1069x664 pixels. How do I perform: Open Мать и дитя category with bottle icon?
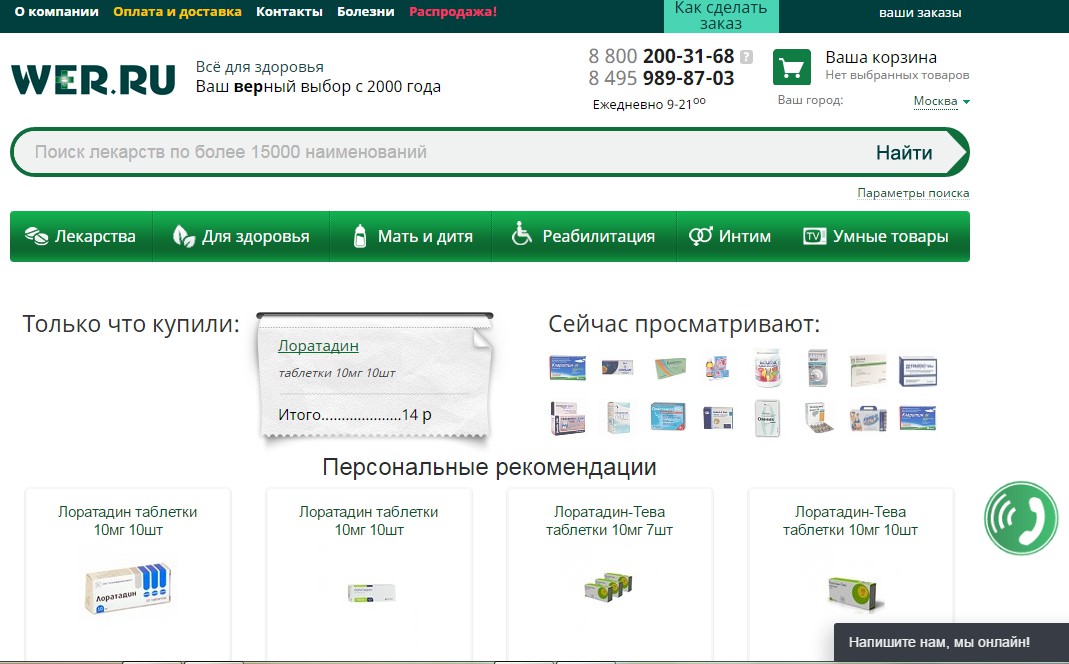click(x=411, y=236)
